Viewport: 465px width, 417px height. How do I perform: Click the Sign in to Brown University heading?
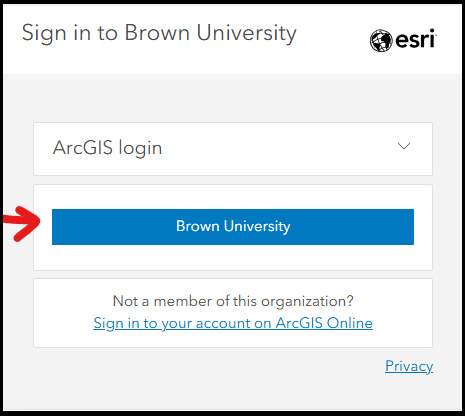pyautogui.click(x=159, y=34)
